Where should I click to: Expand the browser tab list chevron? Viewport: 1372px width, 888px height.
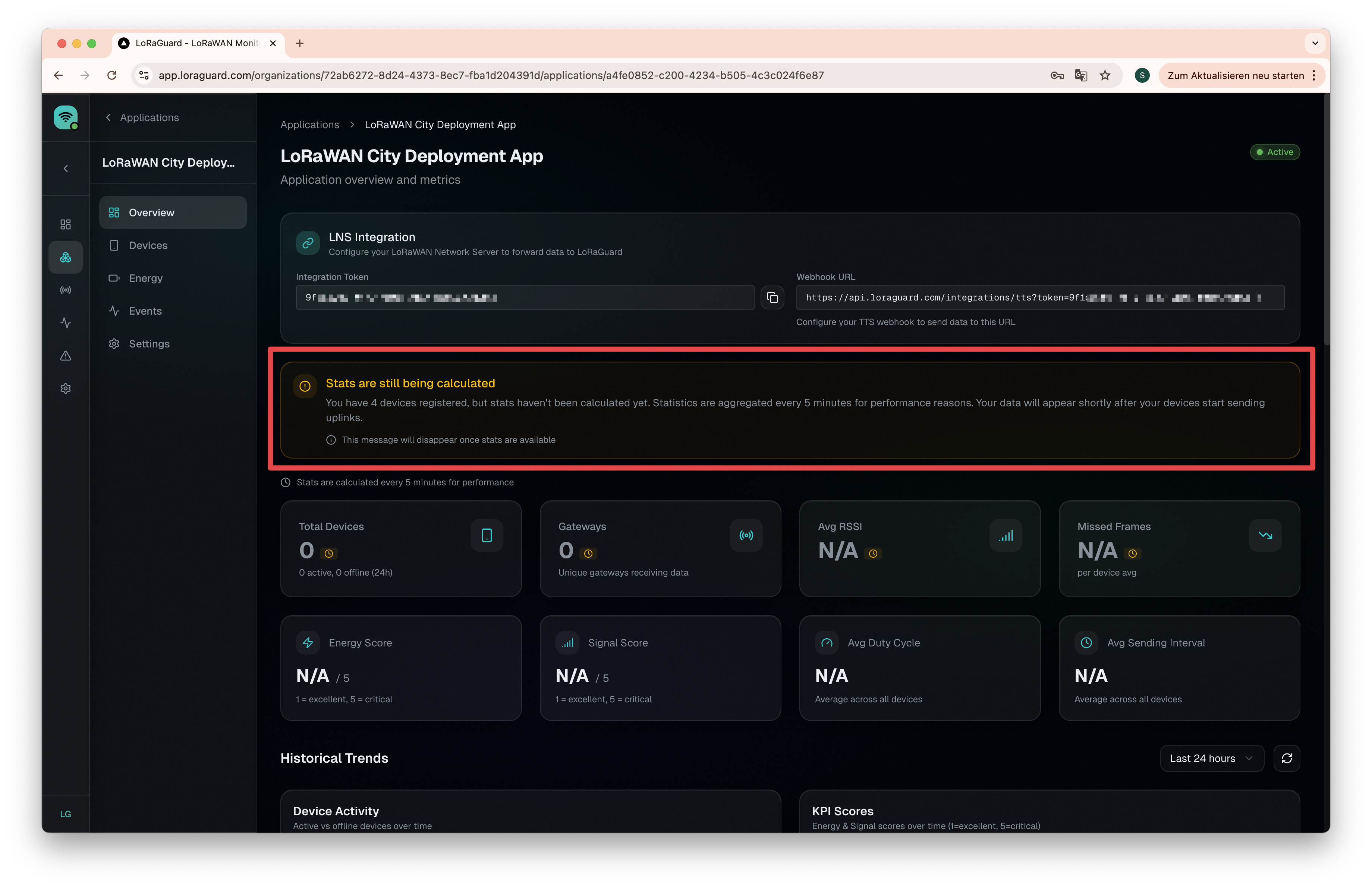point(1315,43)
